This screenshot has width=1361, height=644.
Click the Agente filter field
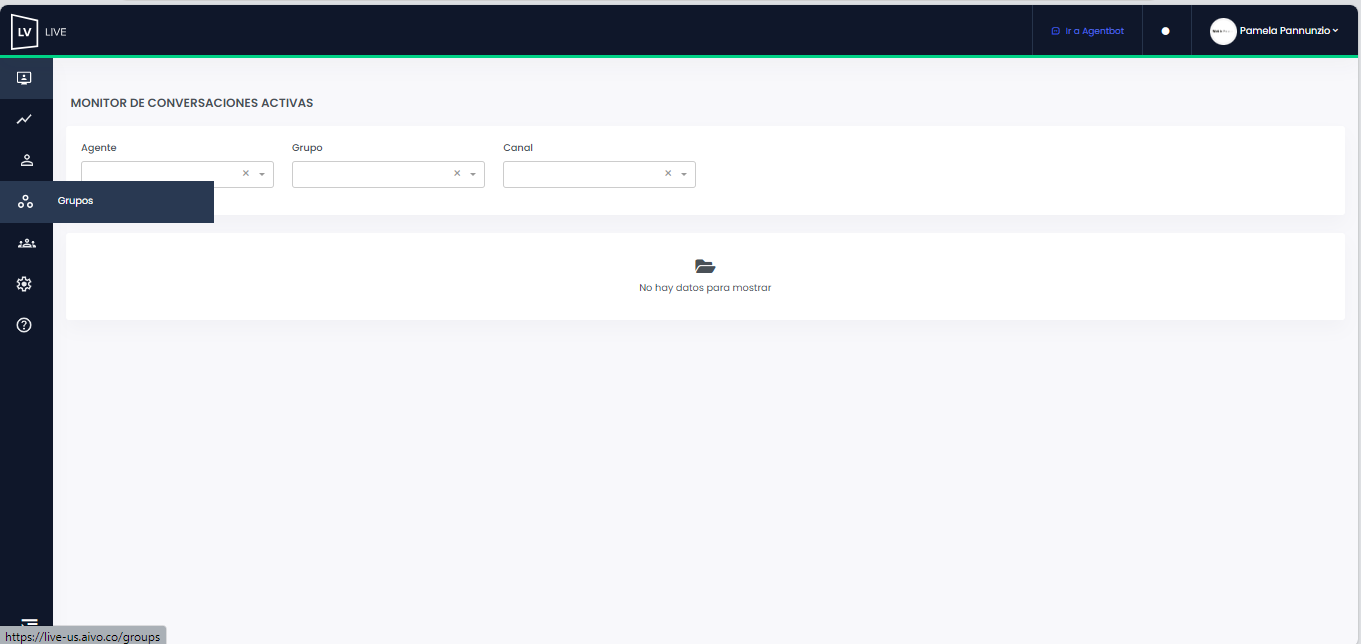pyautogui.click(x=177, y=174)
